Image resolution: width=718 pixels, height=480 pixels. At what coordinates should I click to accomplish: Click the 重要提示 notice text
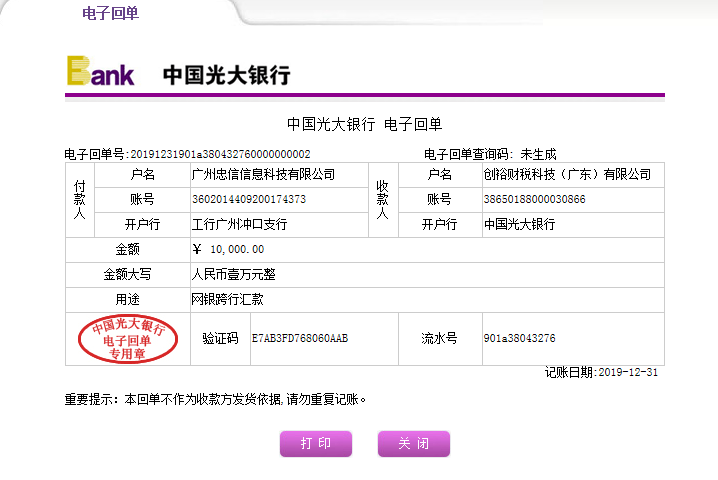pos(215,399)
